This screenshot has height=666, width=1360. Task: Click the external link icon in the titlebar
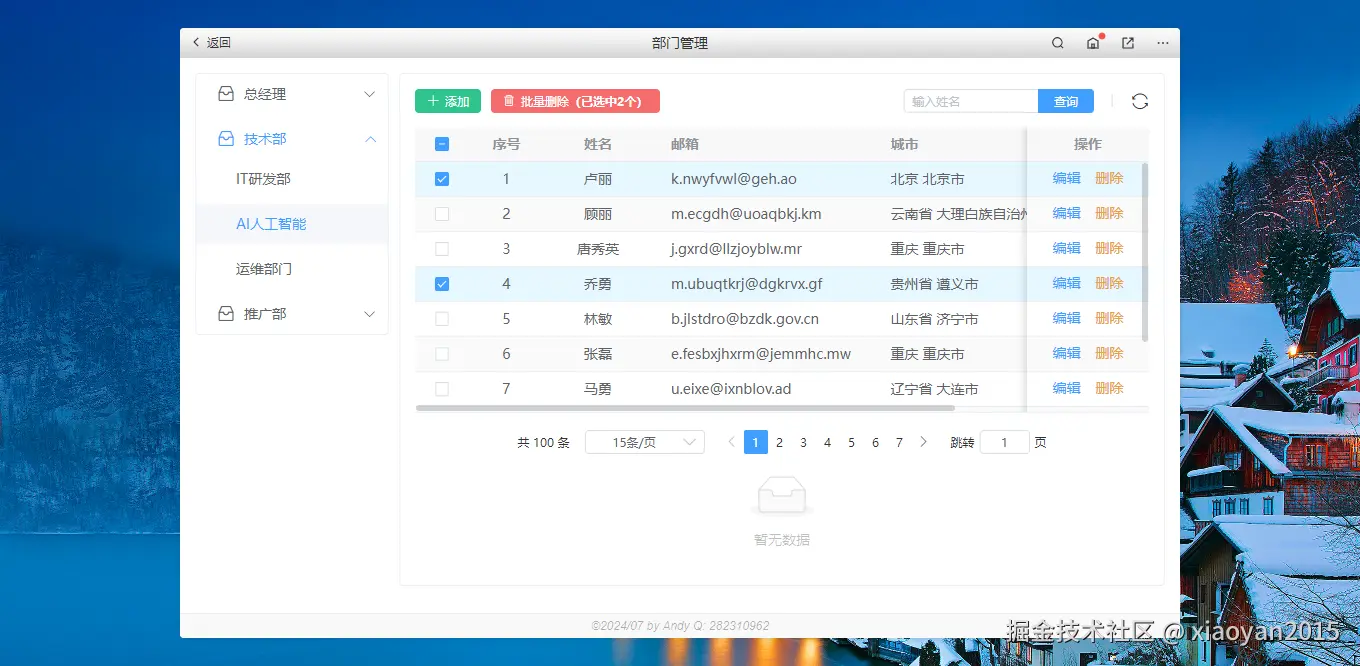pos(1127,43)
